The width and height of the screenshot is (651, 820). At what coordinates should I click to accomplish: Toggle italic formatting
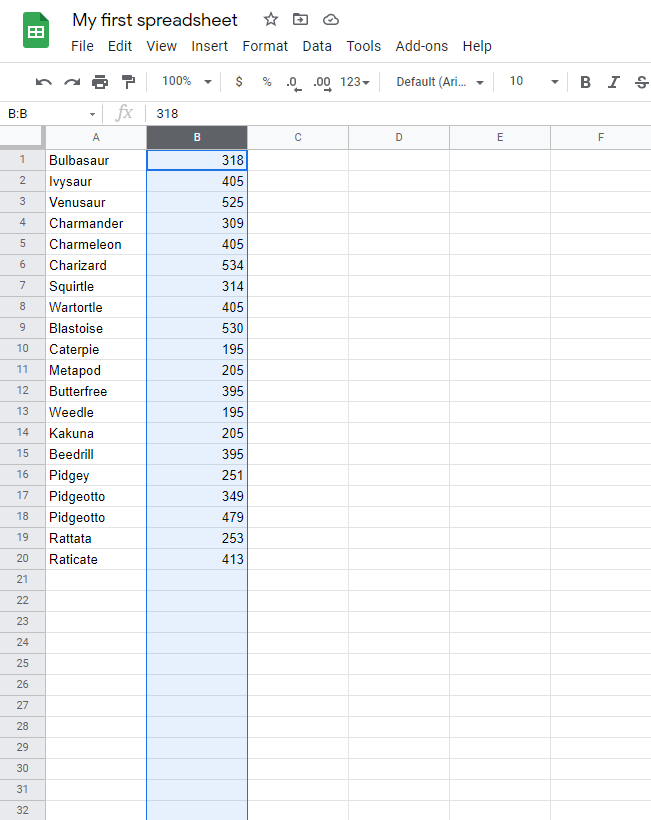pos(614,82)
